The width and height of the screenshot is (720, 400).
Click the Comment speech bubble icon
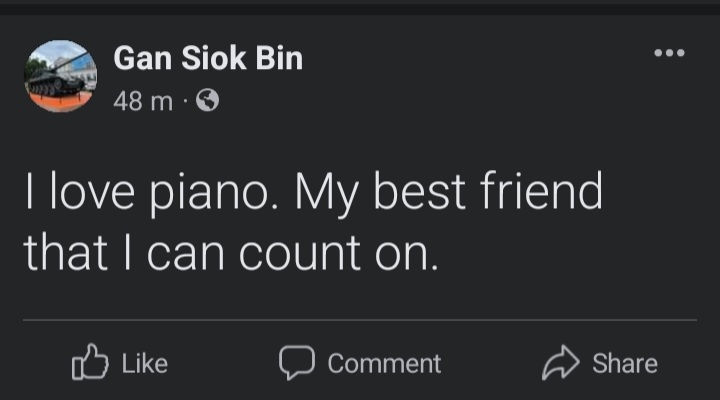(296, 363)
